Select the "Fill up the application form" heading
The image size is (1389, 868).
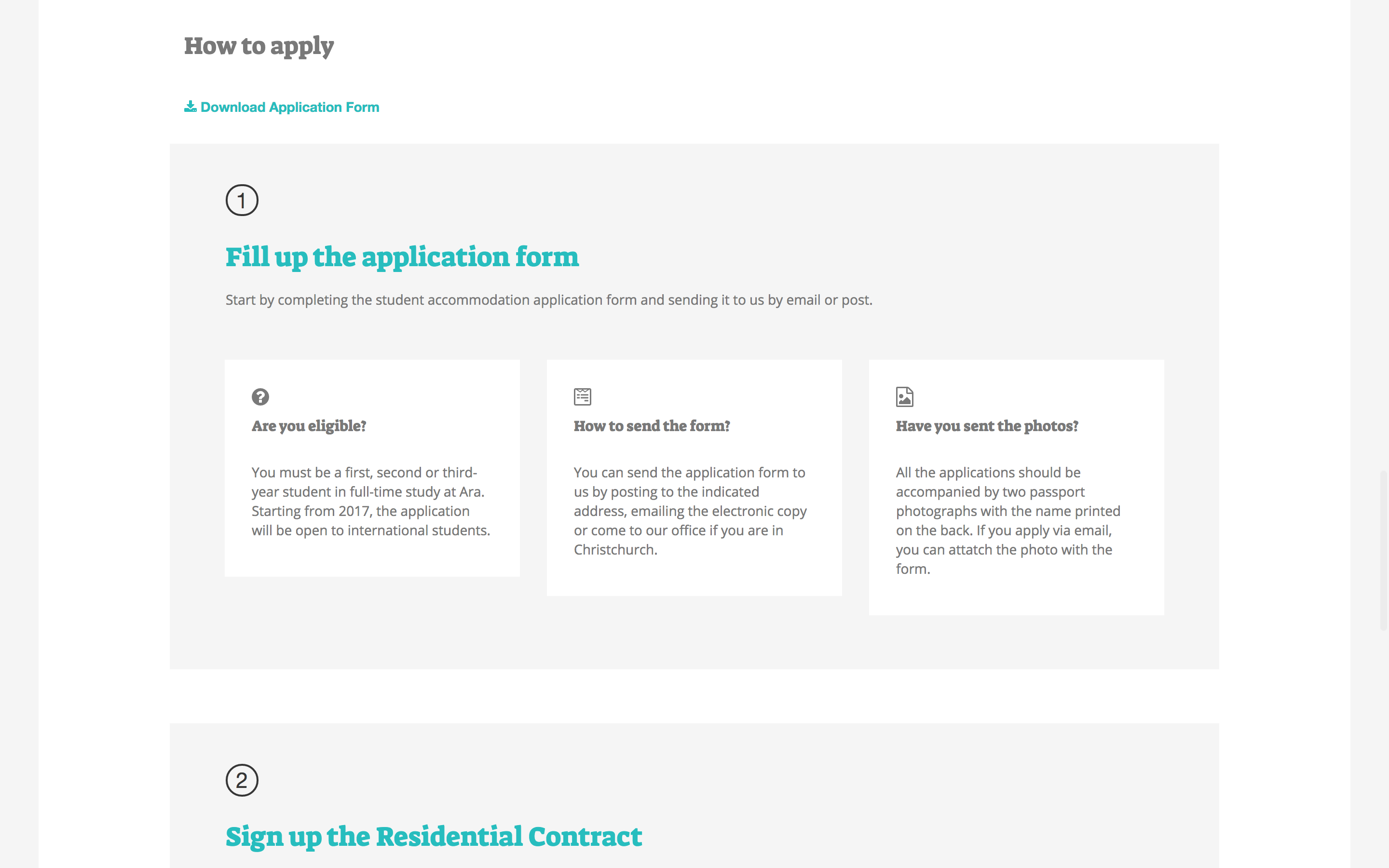[x=402, y=257]
